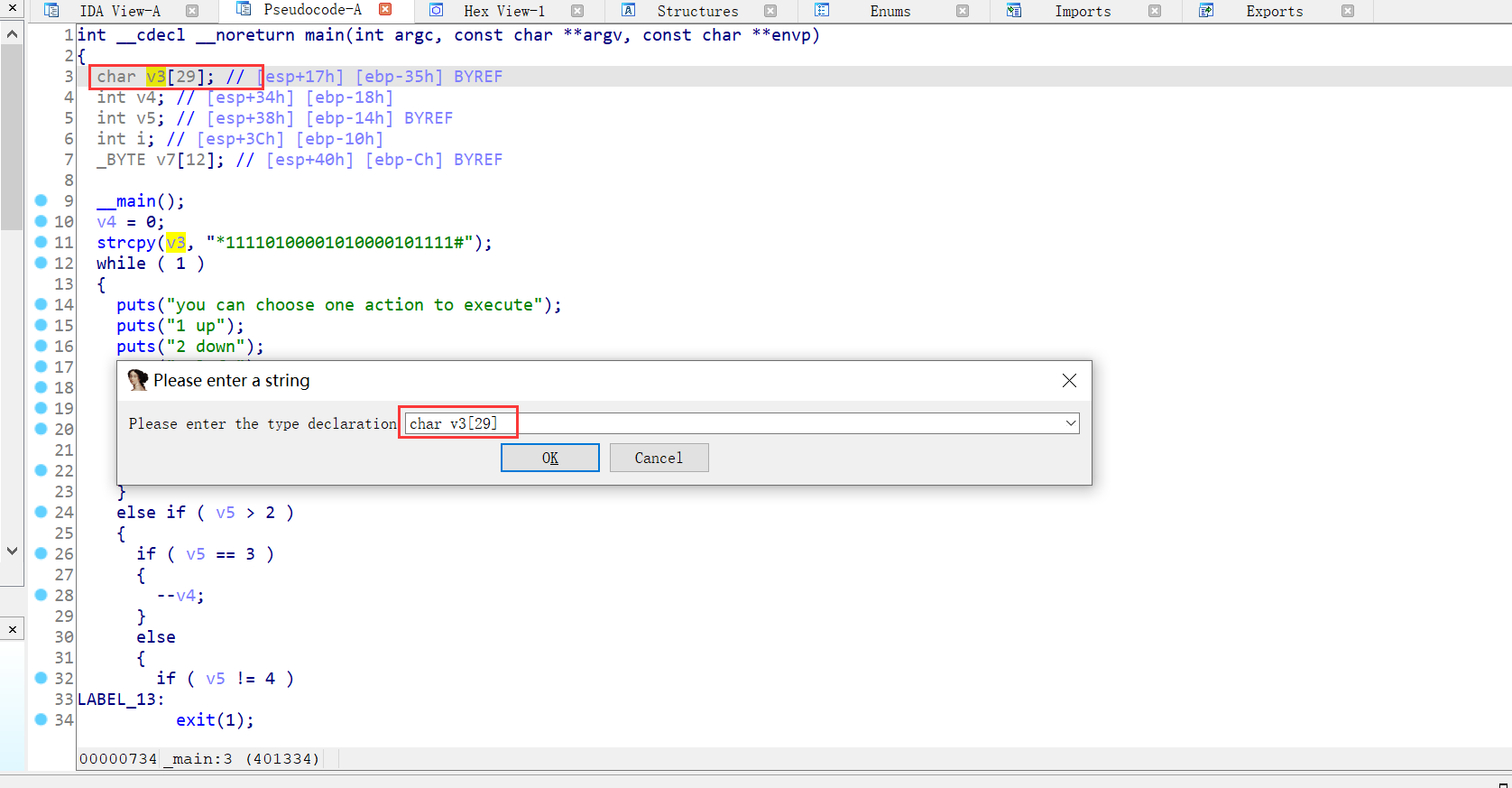Toggle breakpoint dot on line 10

click(x=41, y=221)
